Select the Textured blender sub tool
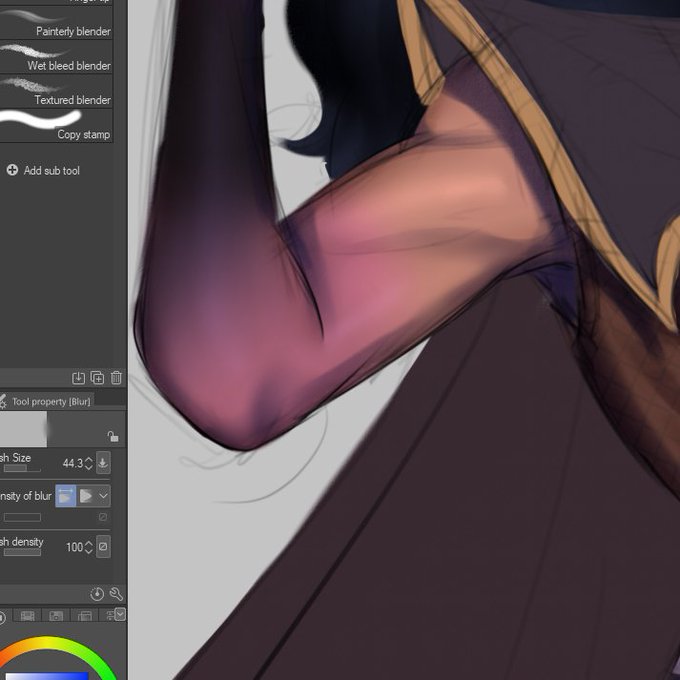 click(56, 91)
